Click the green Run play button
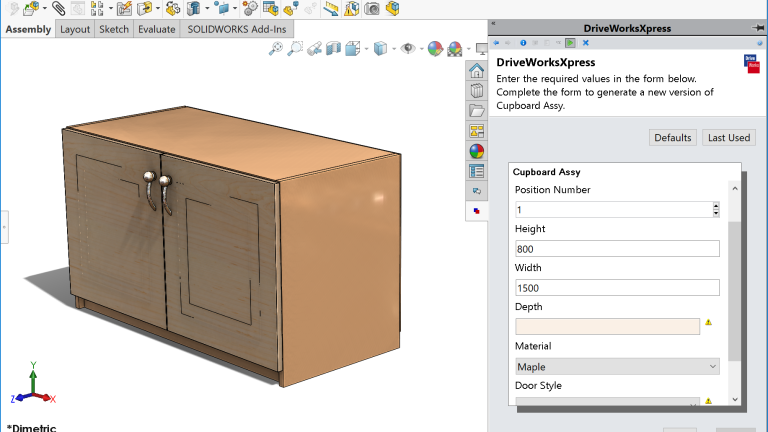This screenshot has width=768, height=432. 570,43
